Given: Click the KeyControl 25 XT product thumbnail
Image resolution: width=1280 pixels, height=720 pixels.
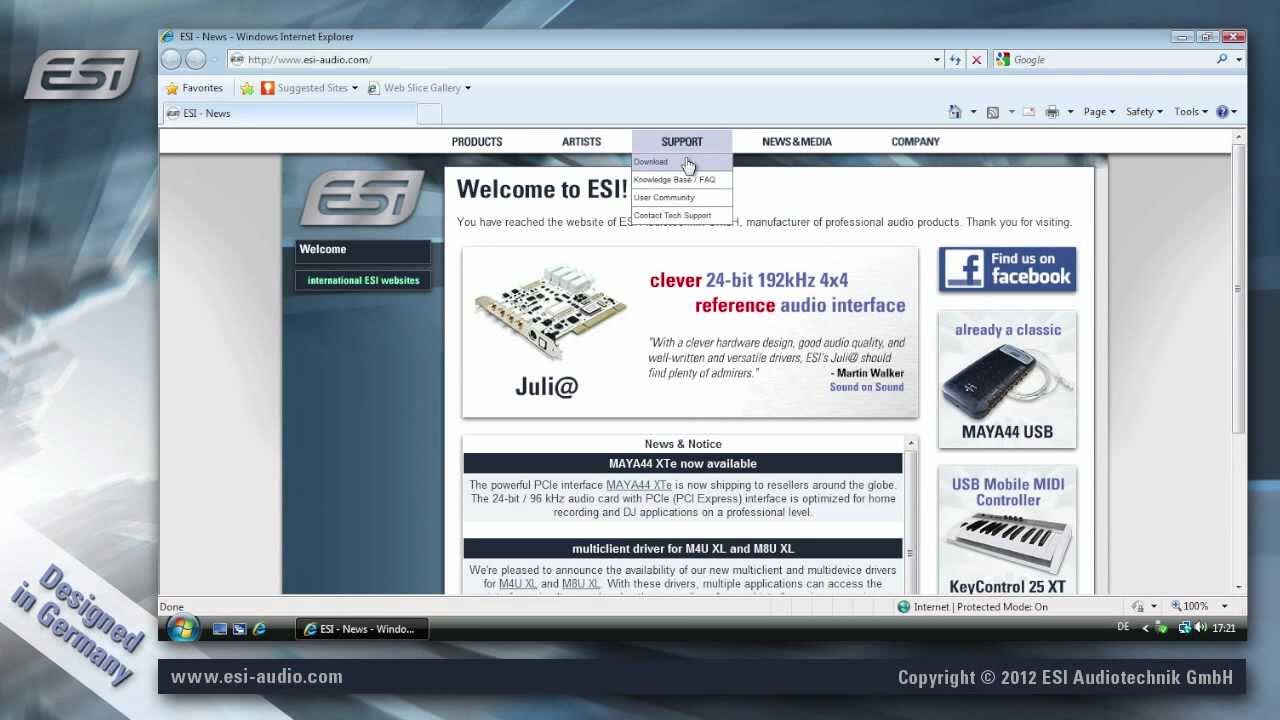Looking at the screenshot, I should point(1007,532).
